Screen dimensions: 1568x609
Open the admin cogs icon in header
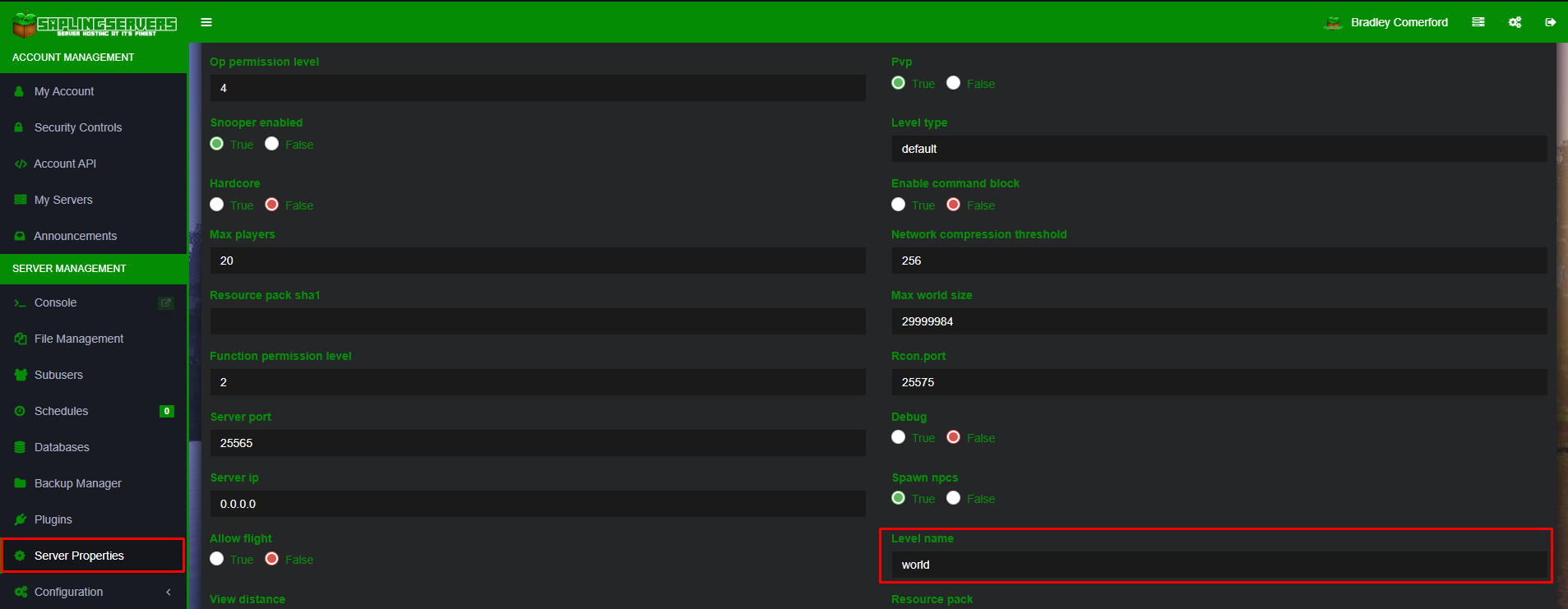pos(1515,22)
